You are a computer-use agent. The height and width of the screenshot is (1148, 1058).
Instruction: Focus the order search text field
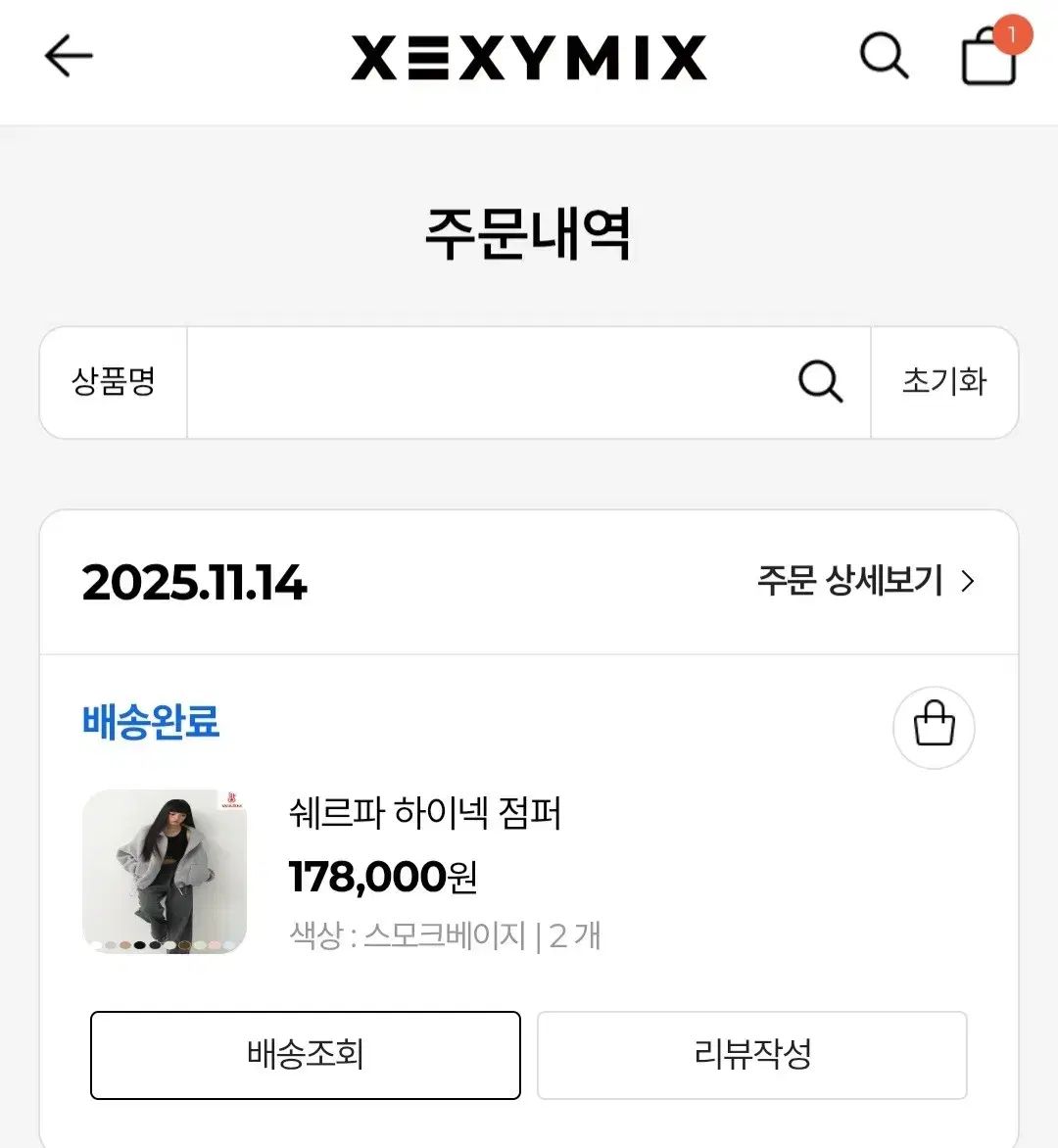click(x=490, y=382)
